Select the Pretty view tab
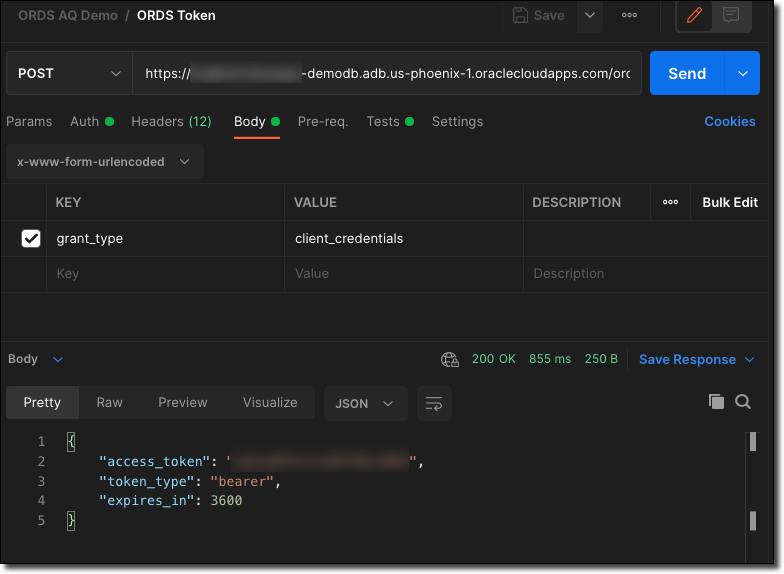Image resolution: width=784 pixels, height=574 pixels. tap(42, 402)
